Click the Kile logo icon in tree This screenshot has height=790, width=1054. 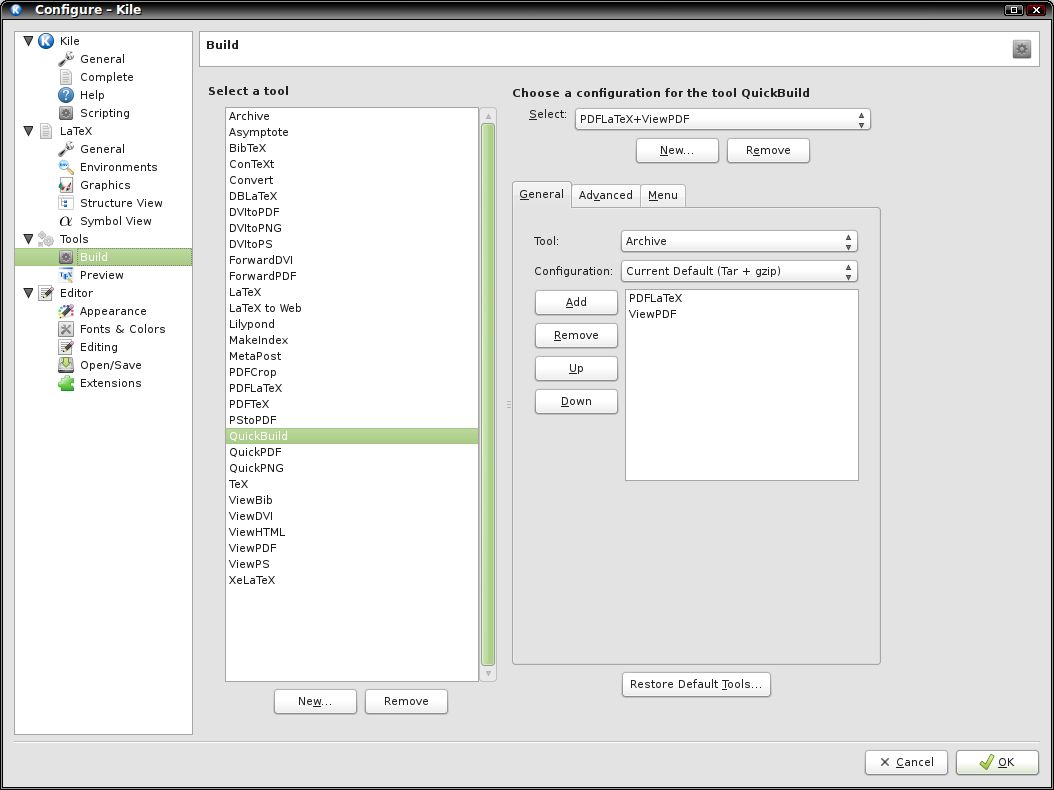point(46,41)
